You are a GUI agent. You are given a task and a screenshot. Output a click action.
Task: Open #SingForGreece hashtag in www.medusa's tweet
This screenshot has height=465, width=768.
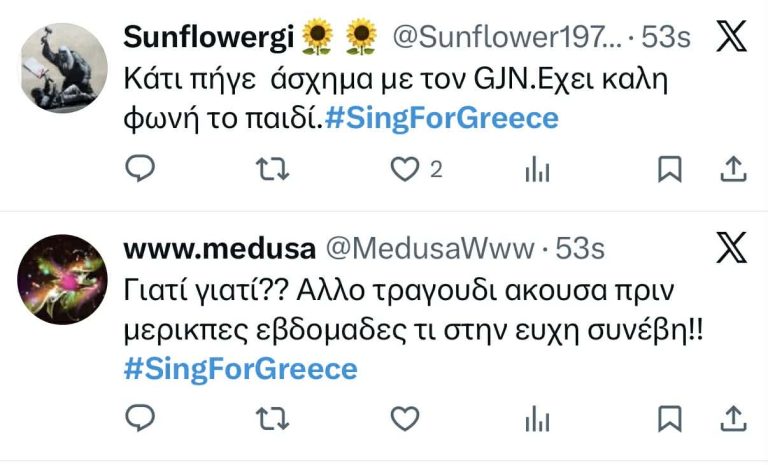coord(240,368)
